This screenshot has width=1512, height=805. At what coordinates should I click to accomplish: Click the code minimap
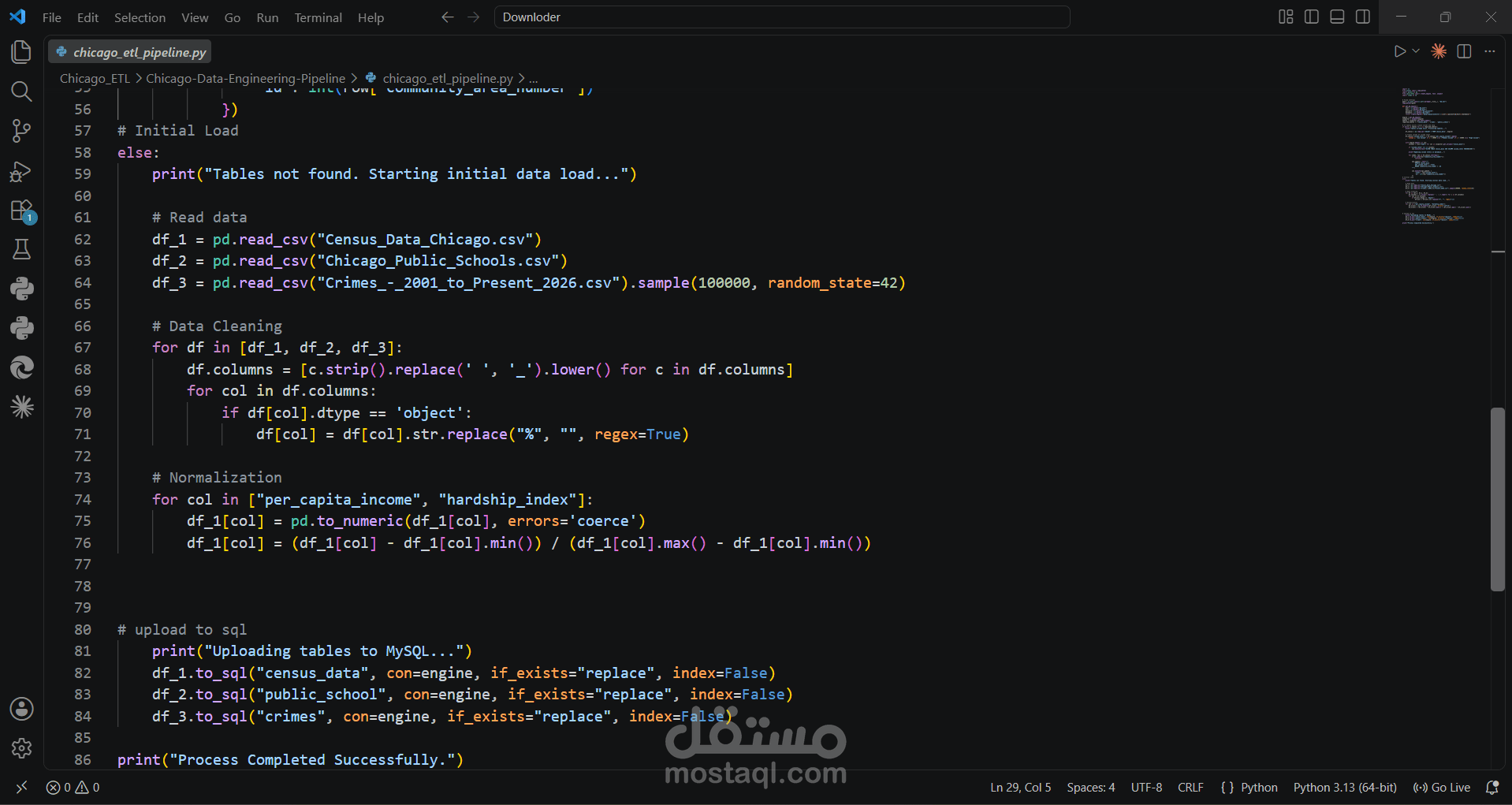1440,156
